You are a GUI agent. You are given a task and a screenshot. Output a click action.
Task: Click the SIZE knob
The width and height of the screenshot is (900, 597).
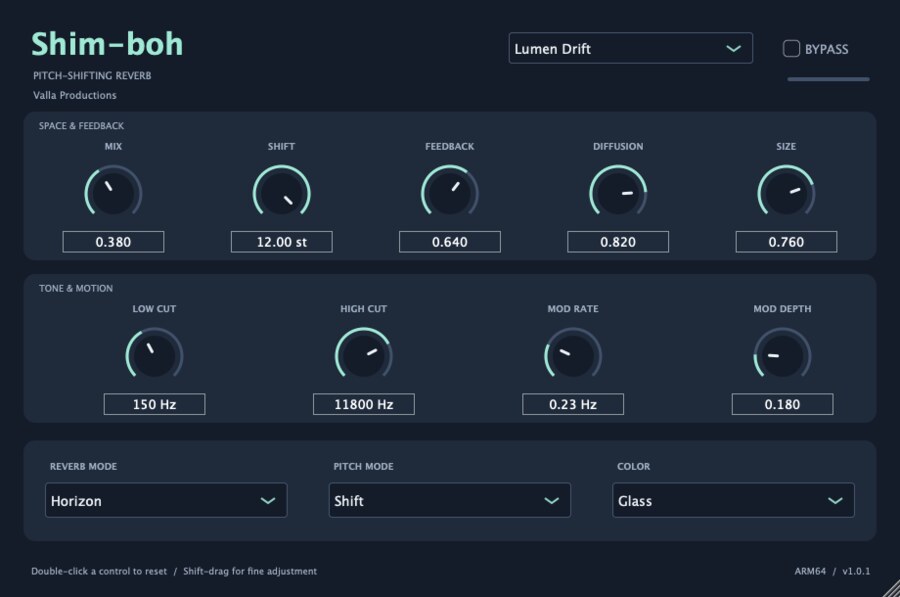[x=786, y=192]
